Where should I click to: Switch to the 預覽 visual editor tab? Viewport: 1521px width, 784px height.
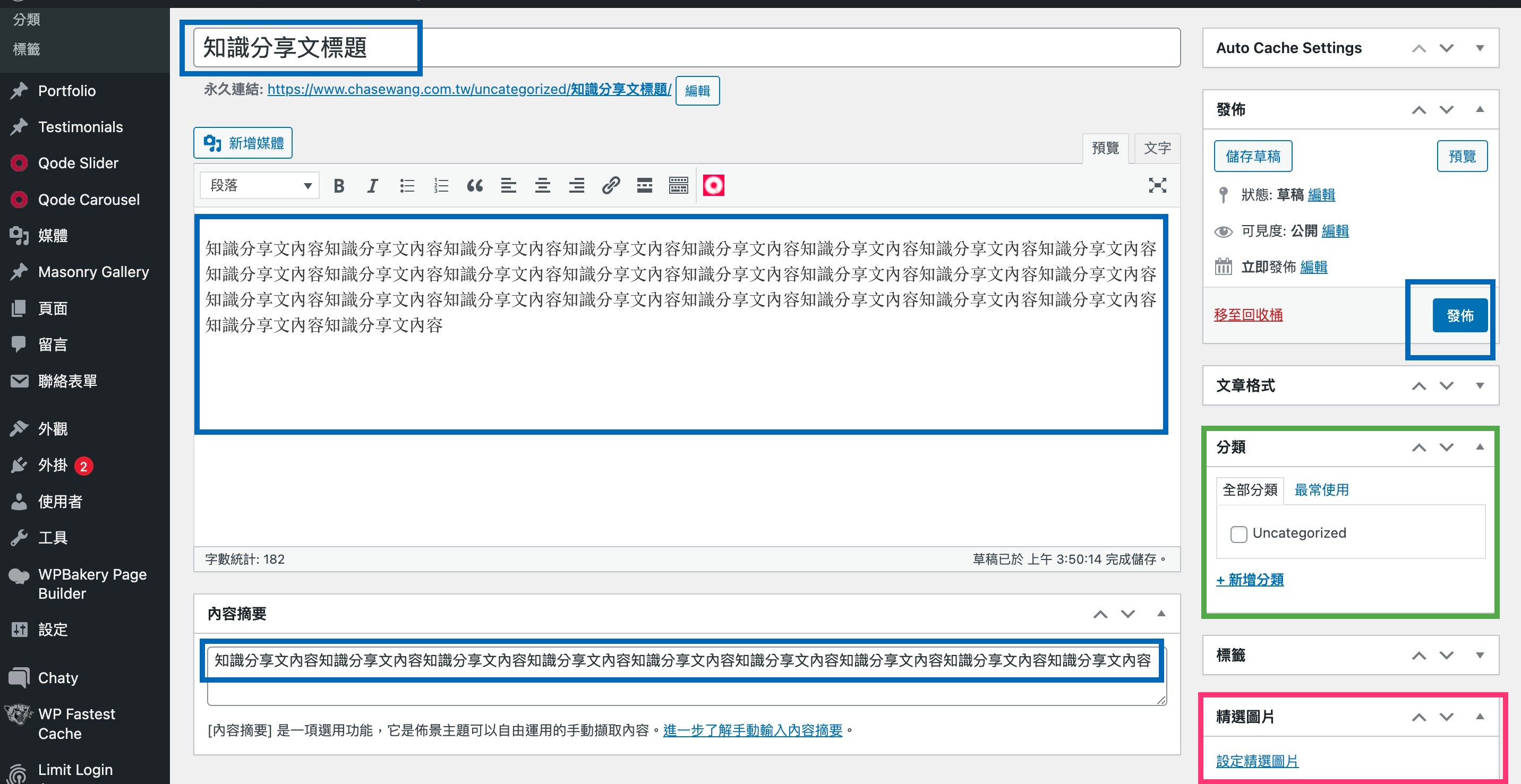[x=1105, y=148]
